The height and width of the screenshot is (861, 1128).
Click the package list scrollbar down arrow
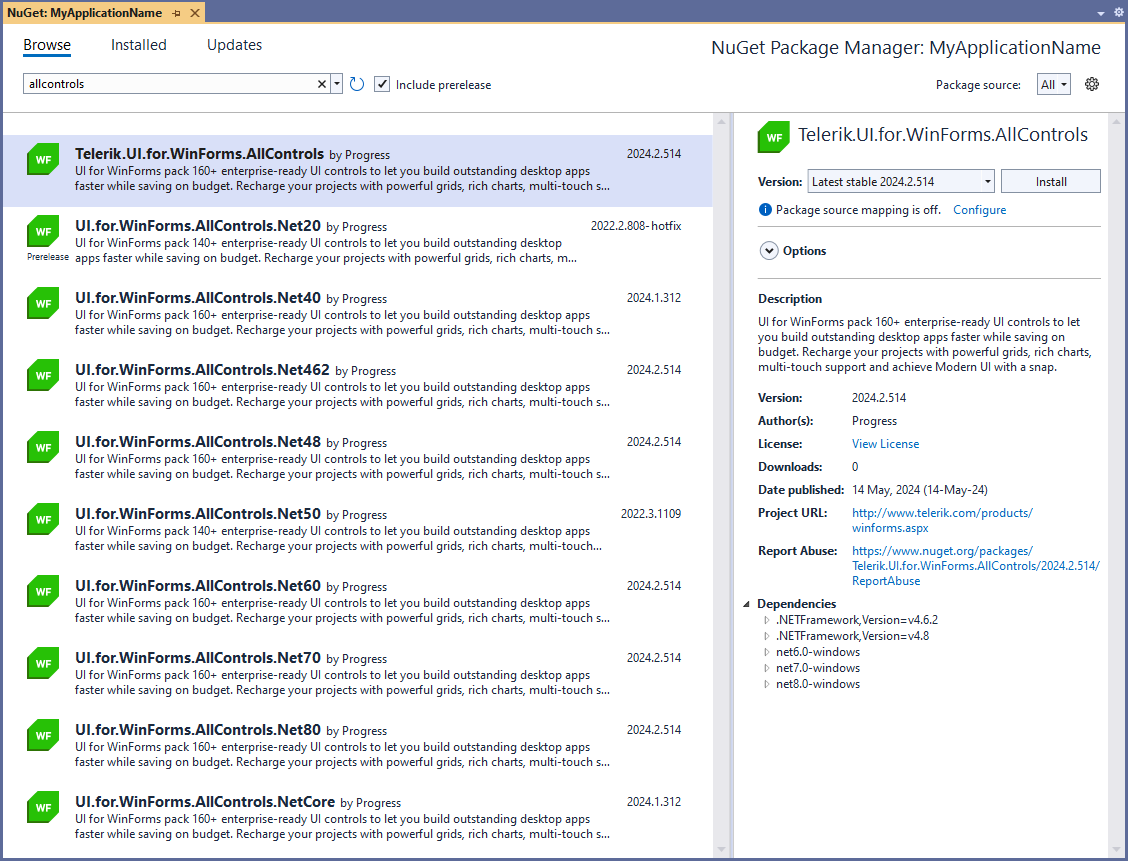pos(722,849)
